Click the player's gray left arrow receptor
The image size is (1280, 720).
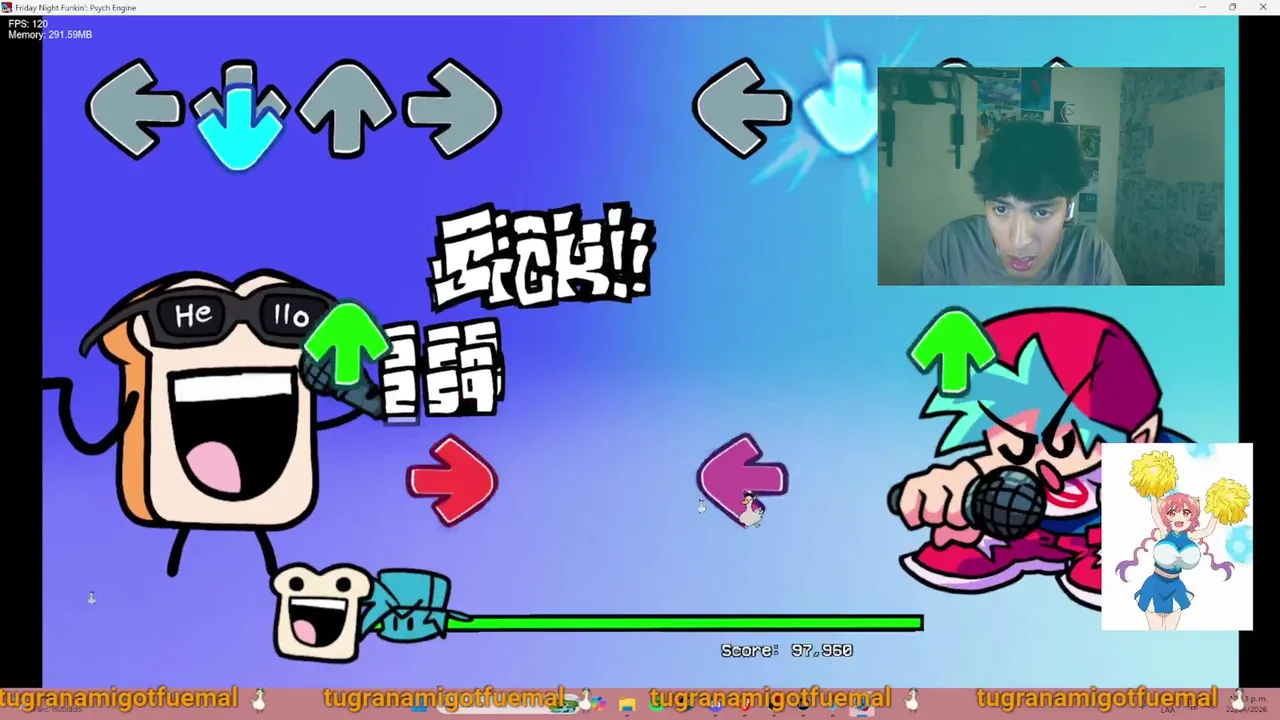coord(741,108)
